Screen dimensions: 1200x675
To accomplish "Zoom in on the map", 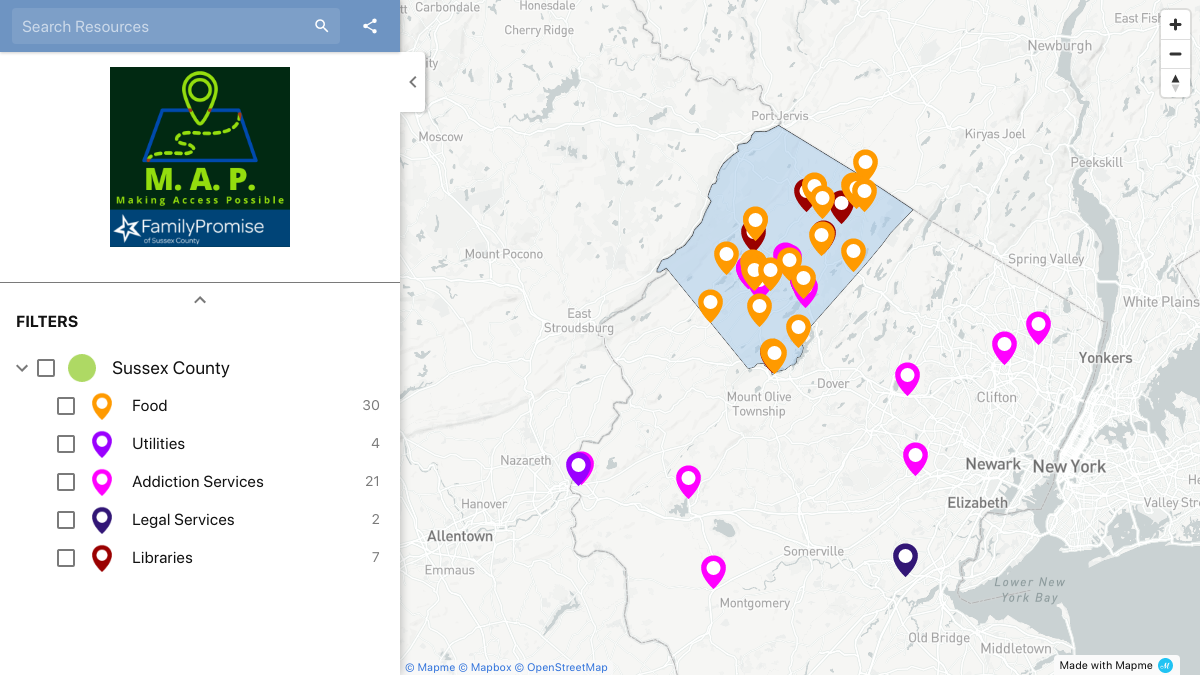I will pos(1176,26).
